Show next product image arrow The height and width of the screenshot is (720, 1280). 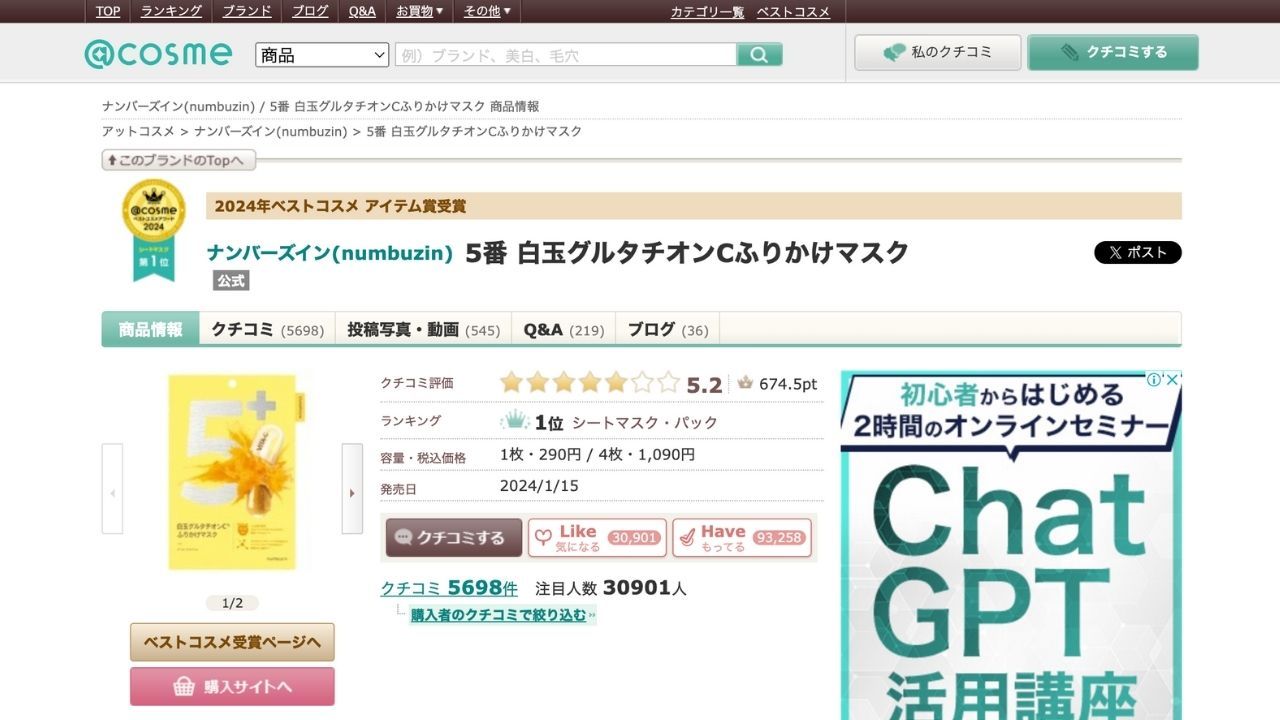pos(352,489)
